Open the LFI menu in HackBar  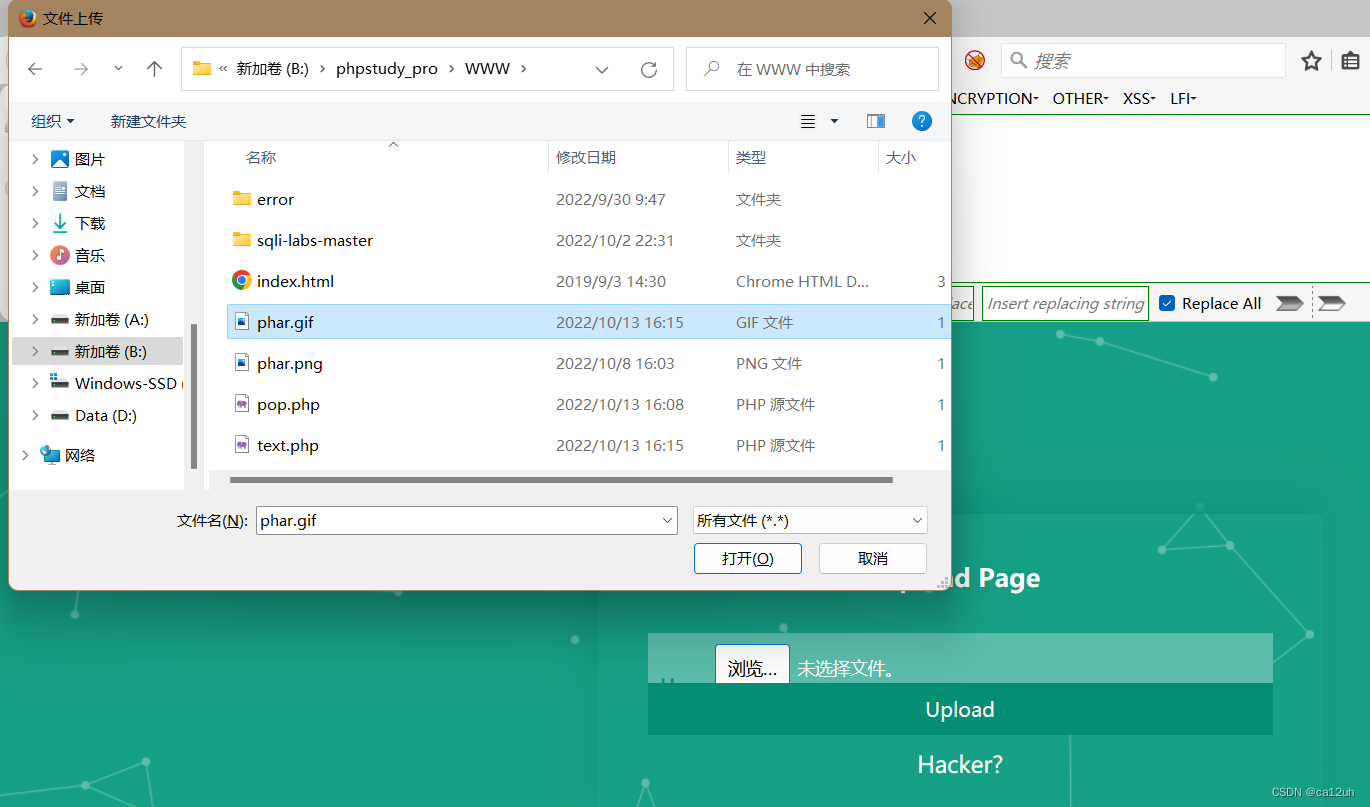point(1183,98)
